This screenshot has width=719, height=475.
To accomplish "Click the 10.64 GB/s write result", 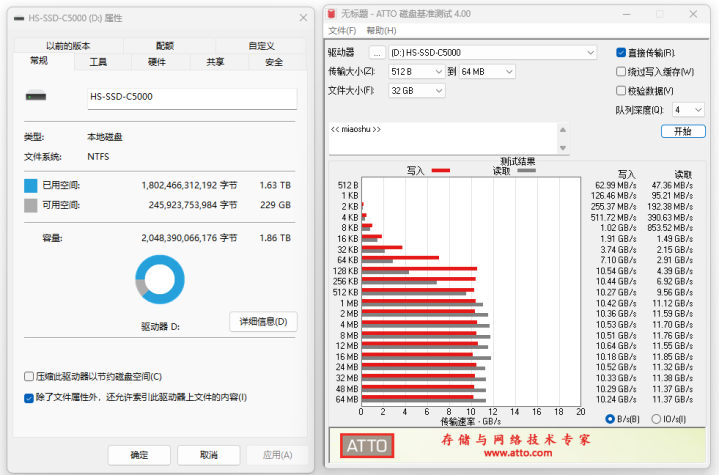I will [616, 346].
